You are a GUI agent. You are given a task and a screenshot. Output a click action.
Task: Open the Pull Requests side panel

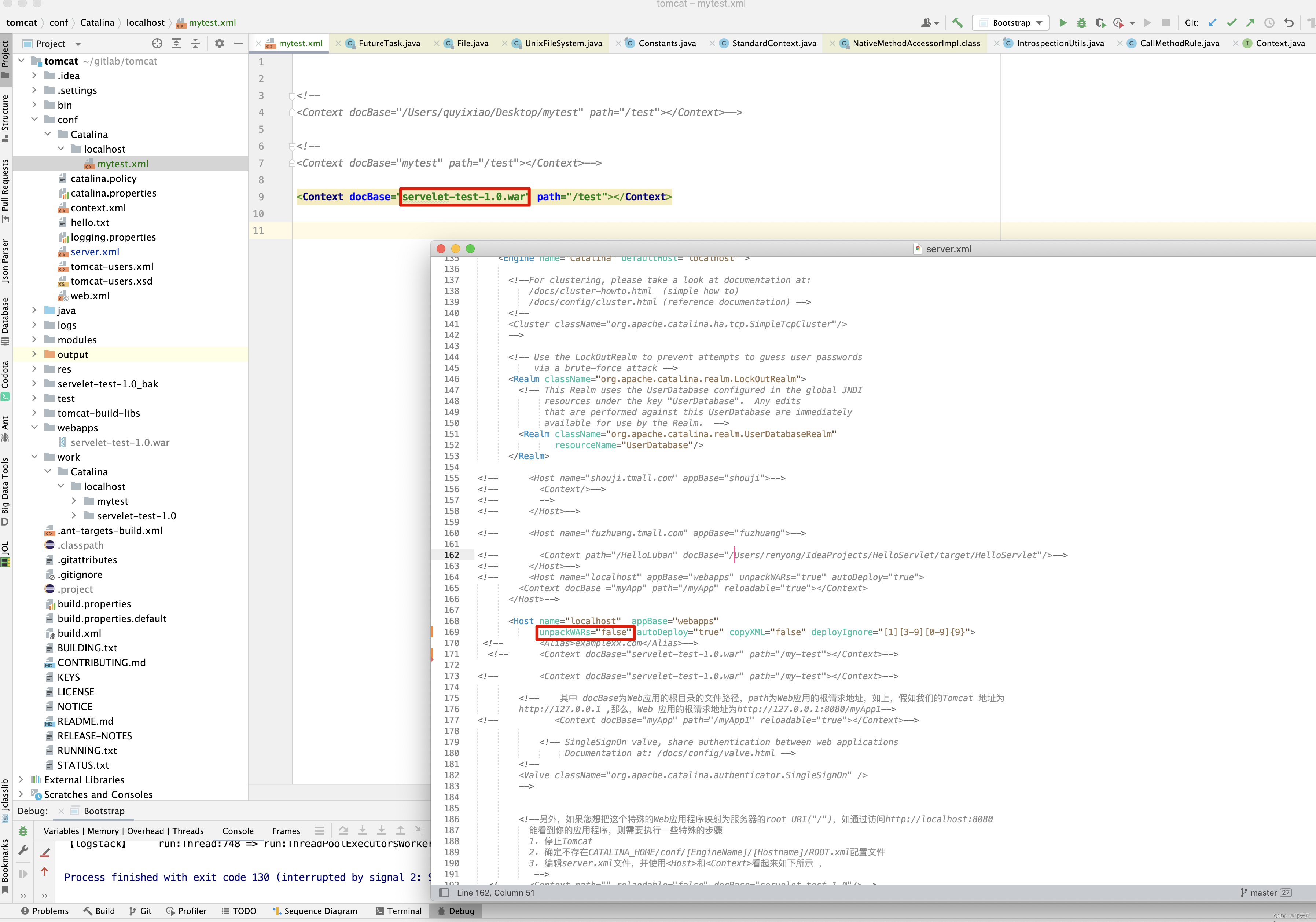(x=5, y=191)
